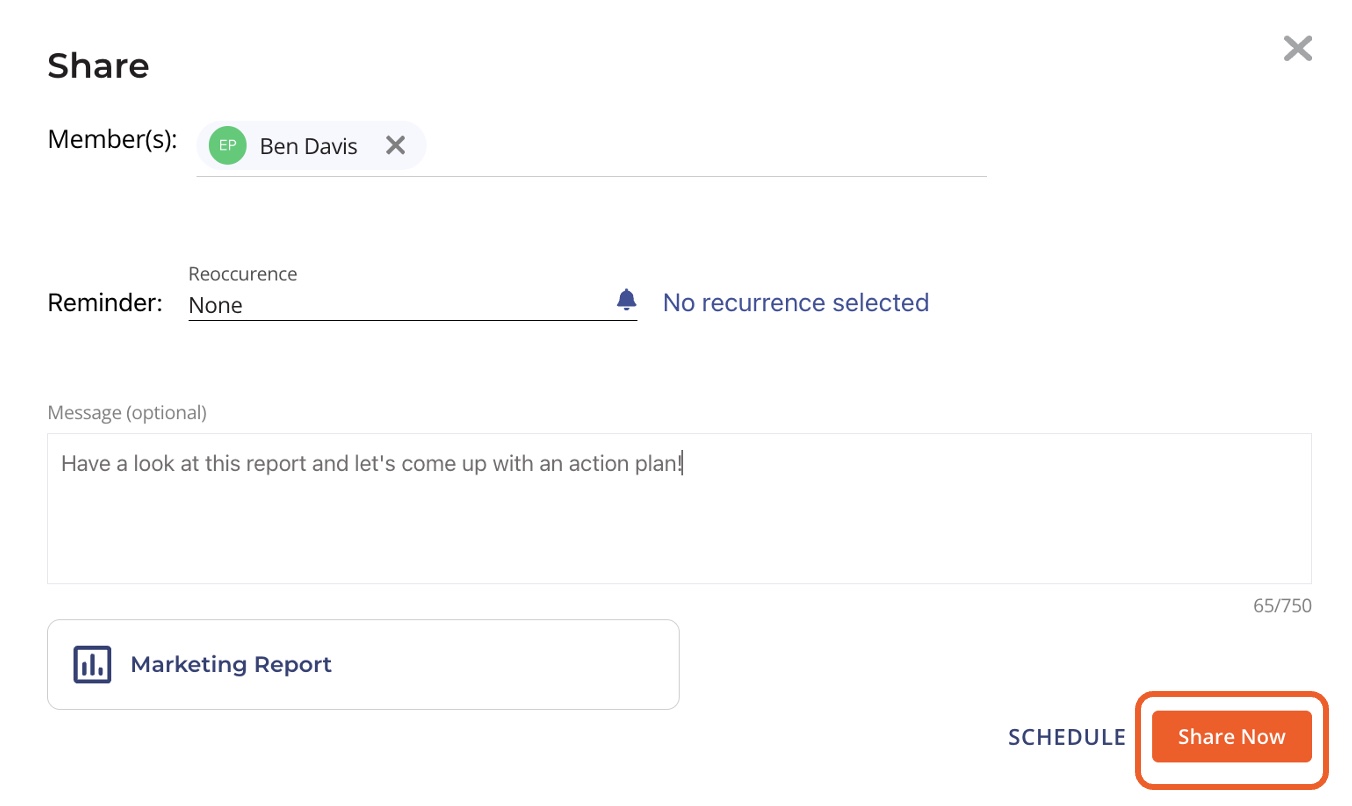This screenshot has width=1352, height=806.
Task: Click the Marketing Report chart icon
Action: 92,665
